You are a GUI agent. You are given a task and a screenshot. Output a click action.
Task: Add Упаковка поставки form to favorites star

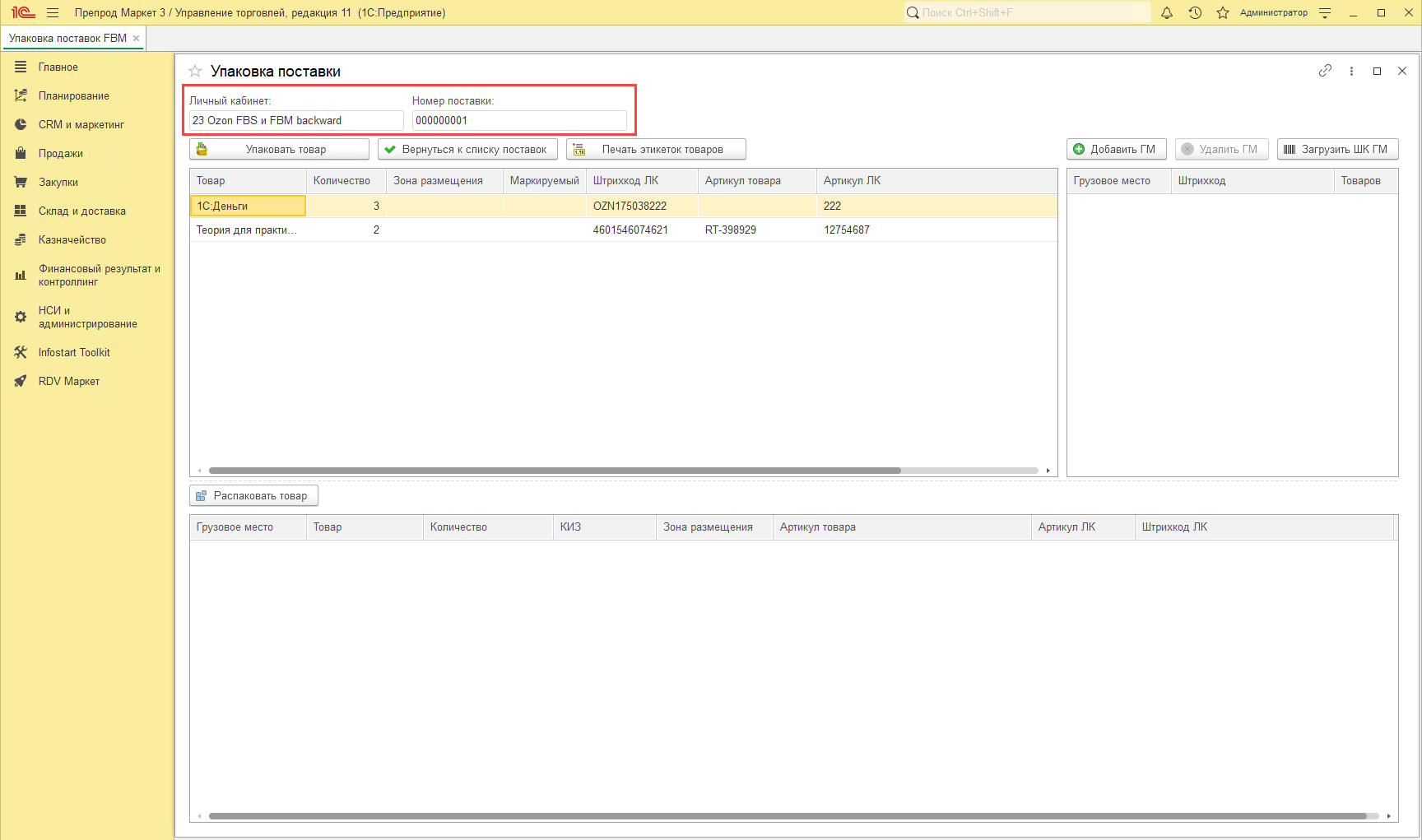click(195, 72)
